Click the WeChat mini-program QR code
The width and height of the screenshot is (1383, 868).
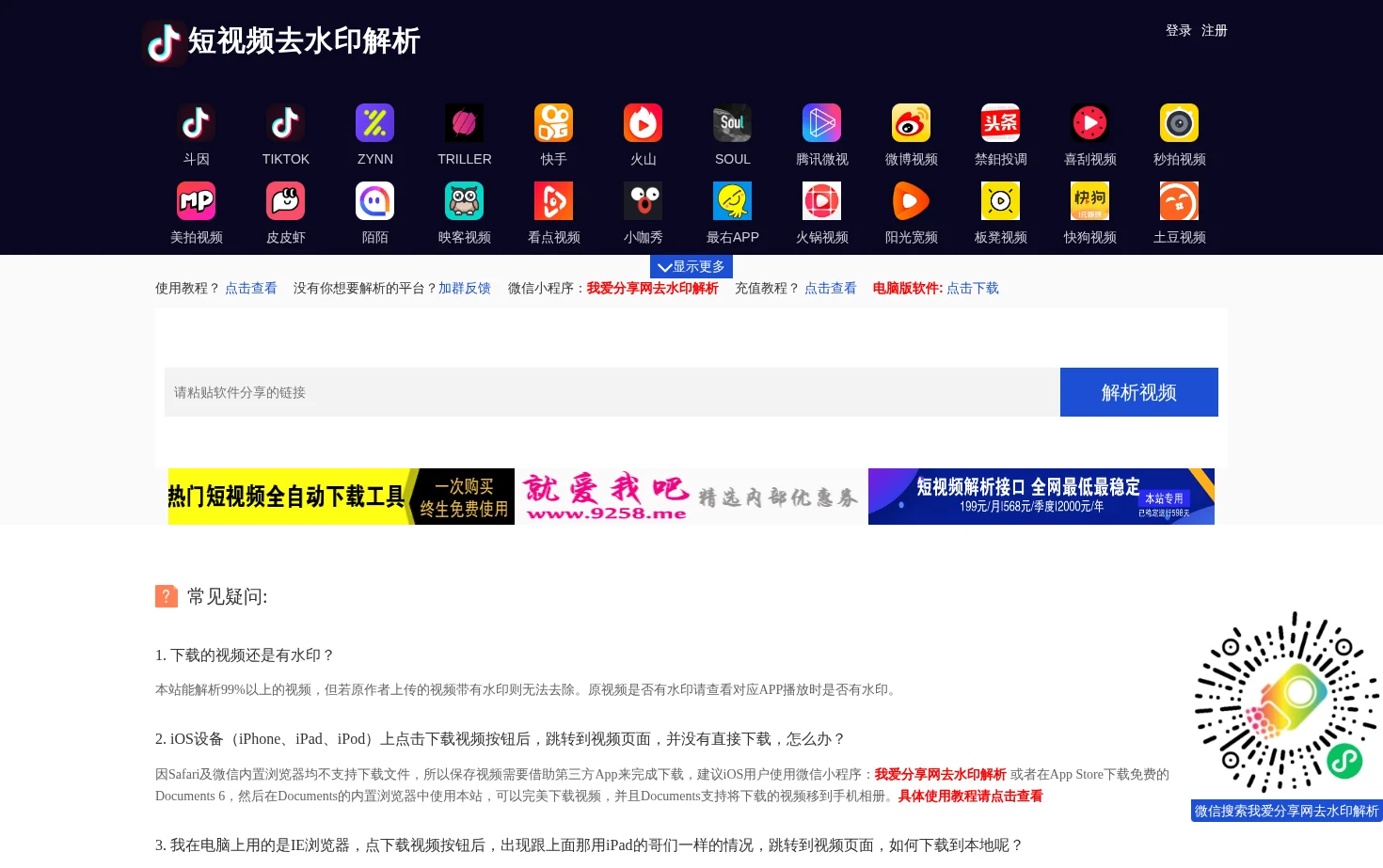pyautogui.click(x=1286, y=702)
